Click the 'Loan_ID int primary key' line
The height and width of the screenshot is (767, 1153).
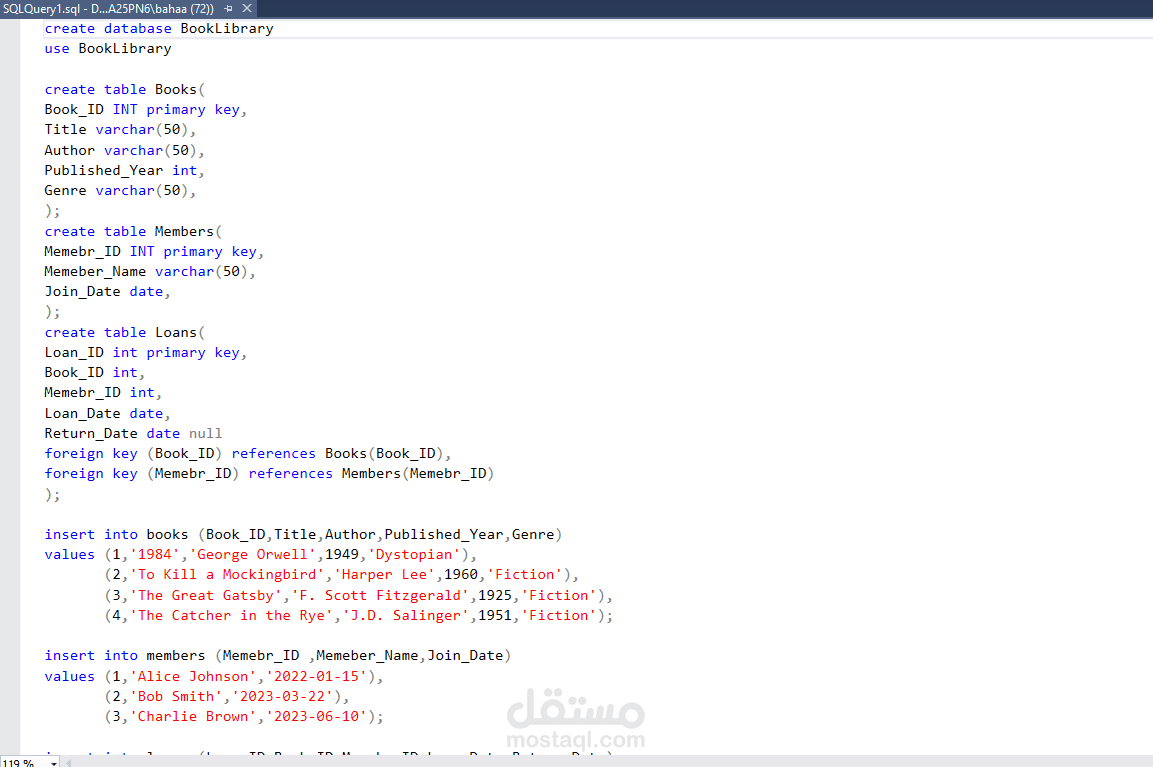click(x=146, y=353)
